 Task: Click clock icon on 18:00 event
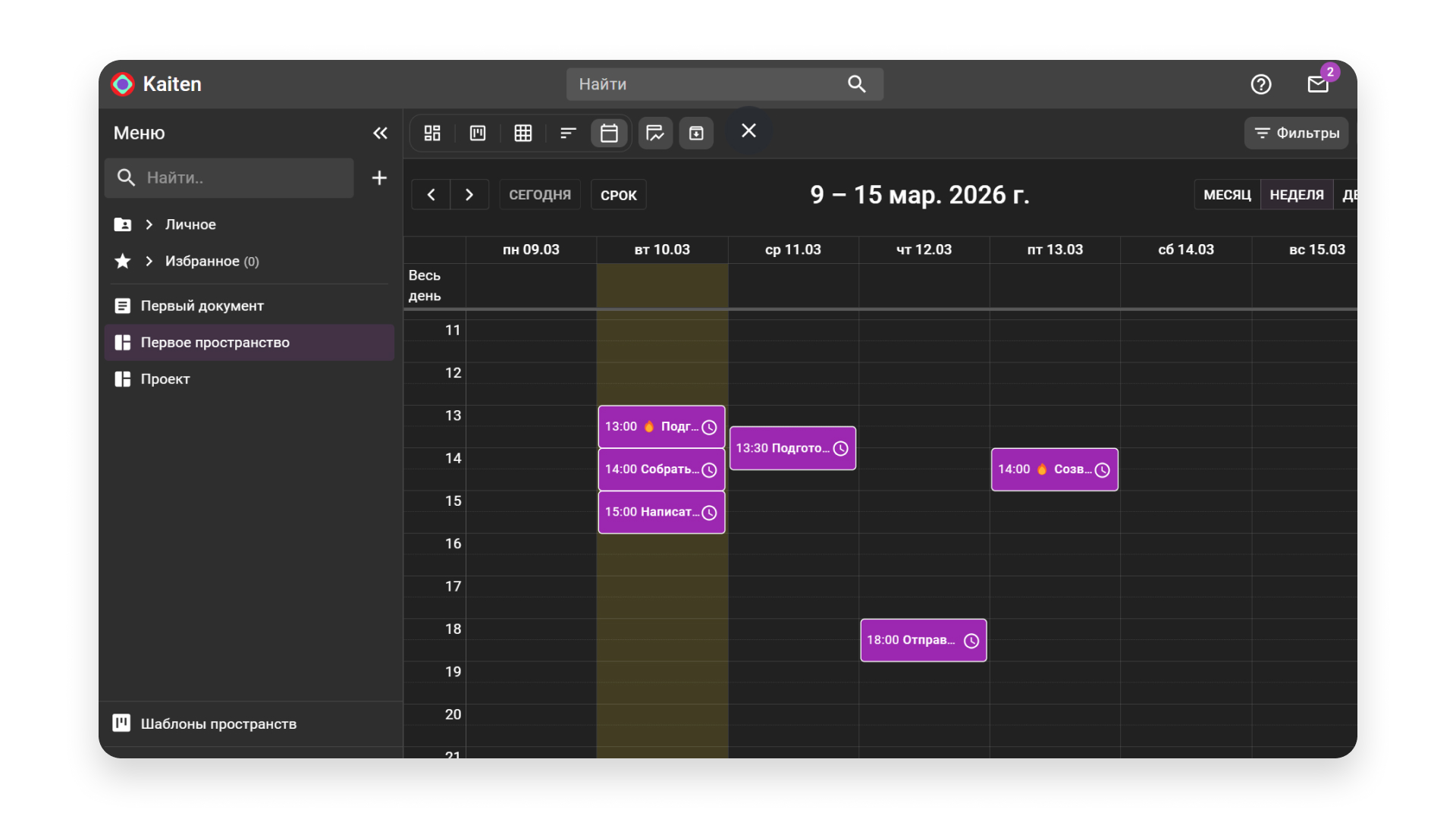coord(971,642)
